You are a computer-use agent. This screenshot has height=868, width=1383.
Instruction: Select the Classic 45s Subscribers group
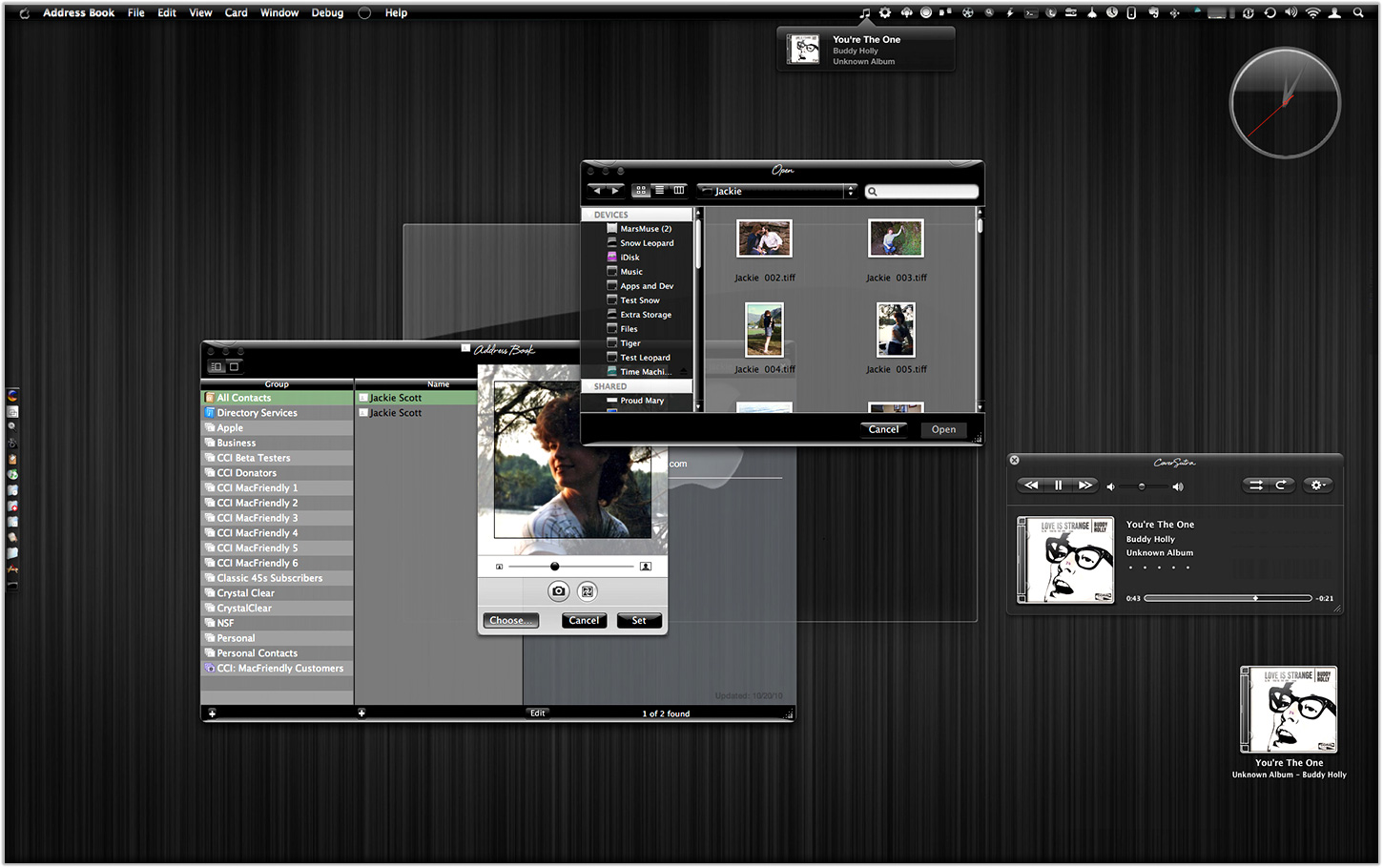[277, 578]
